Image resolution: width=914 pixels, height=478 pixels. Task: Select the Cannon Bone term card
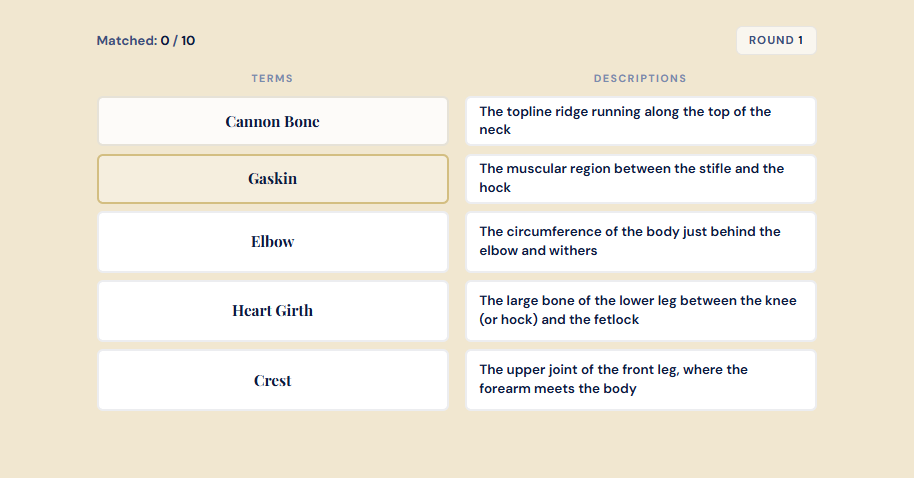273,121
